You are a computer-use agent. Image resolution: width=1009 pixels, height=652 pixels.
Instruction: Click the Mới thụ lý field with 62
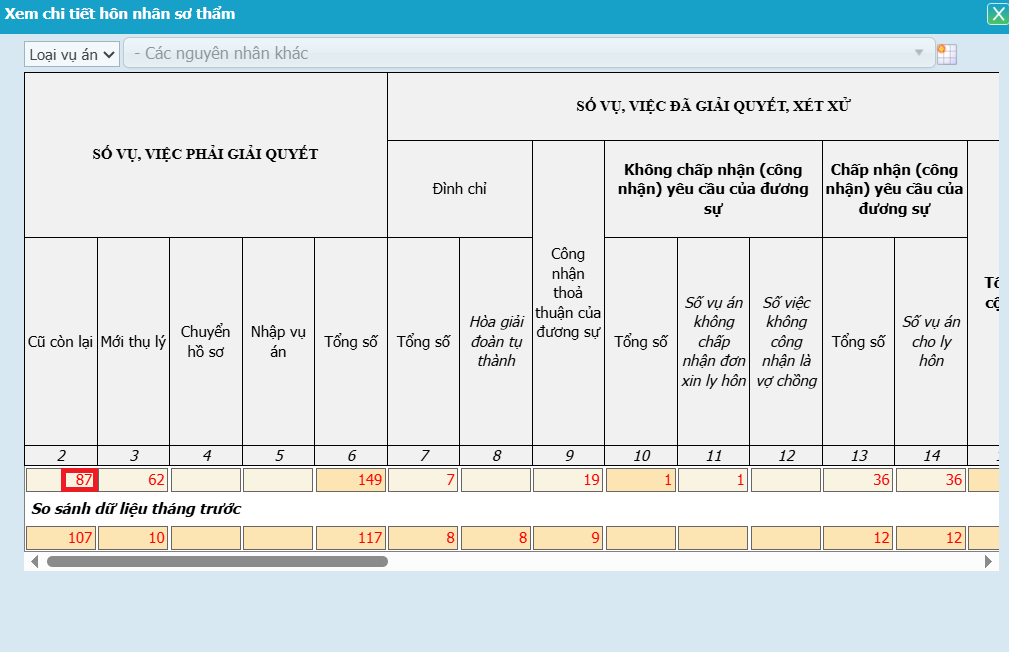[x=133, y=480]
